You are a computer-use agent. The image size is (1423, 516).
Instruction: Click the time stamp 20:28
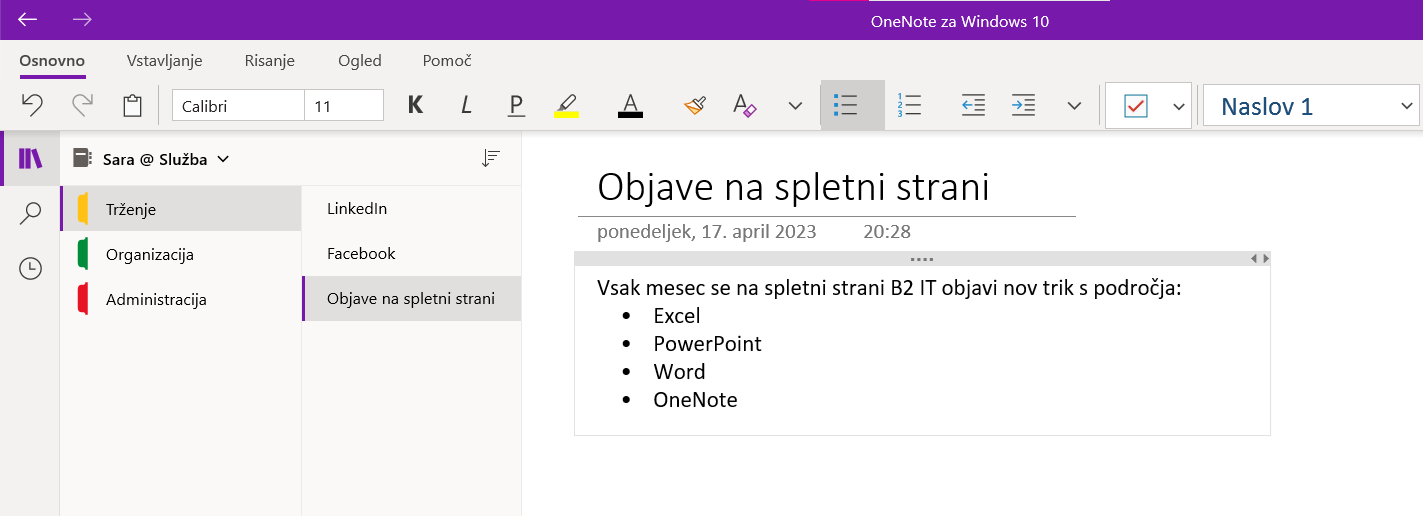pyautogui.click(x=887, y=232)
